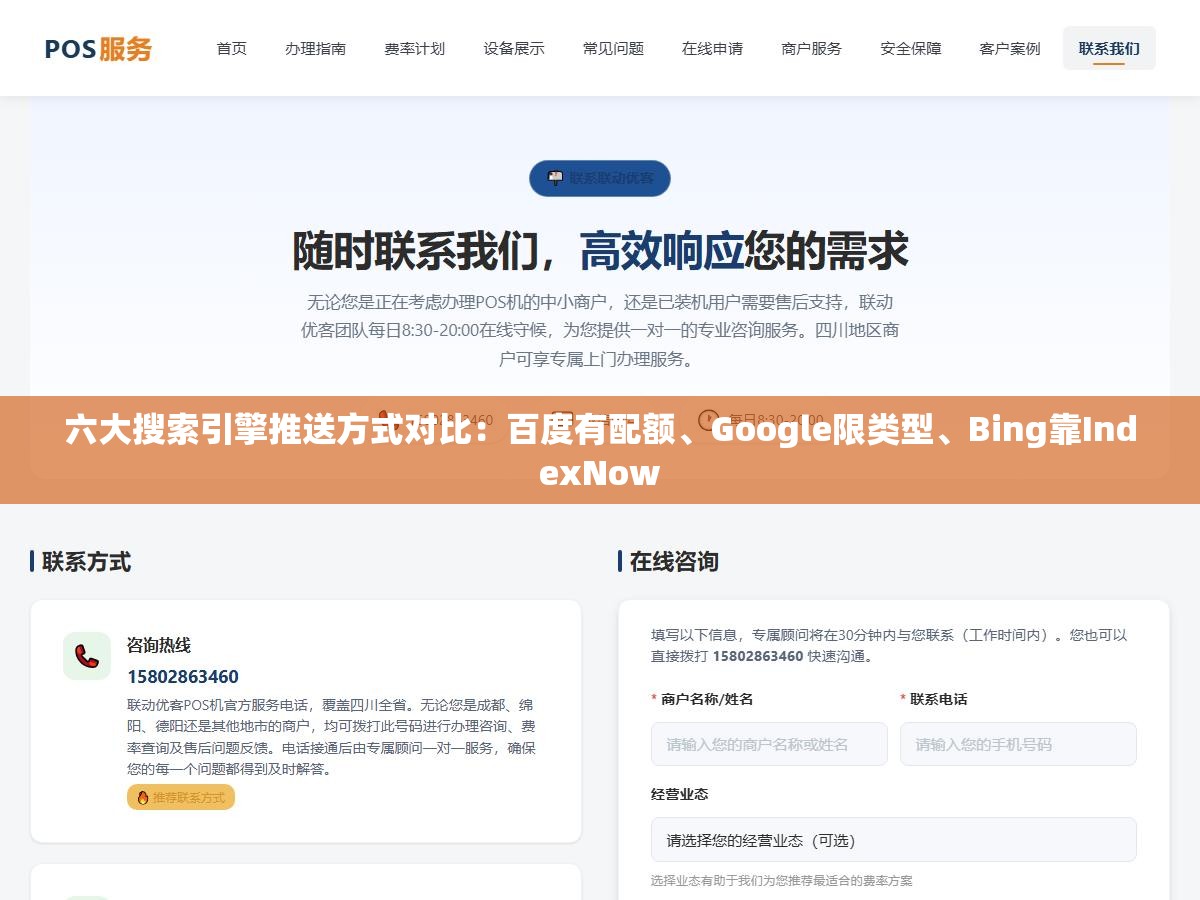Click the mailbox icon in the 联系联动优客 badge
Screen dimensions: 1200x900
[x=555, y=178]
